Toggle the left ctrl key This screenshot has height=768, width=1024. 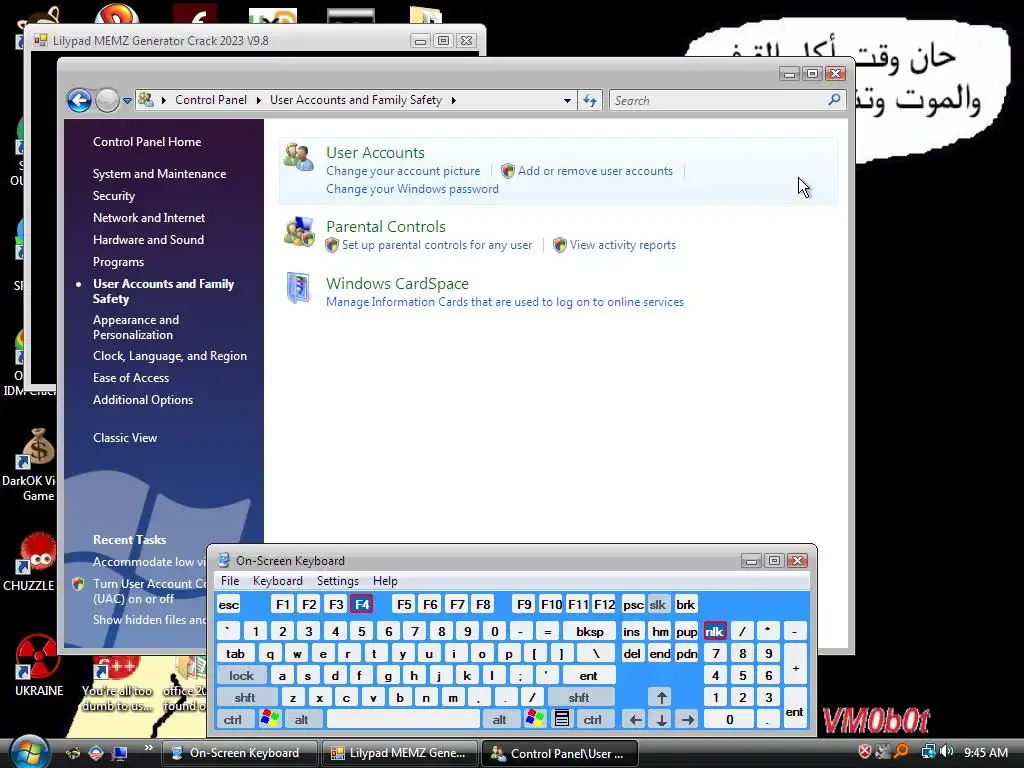coord(233,720)
